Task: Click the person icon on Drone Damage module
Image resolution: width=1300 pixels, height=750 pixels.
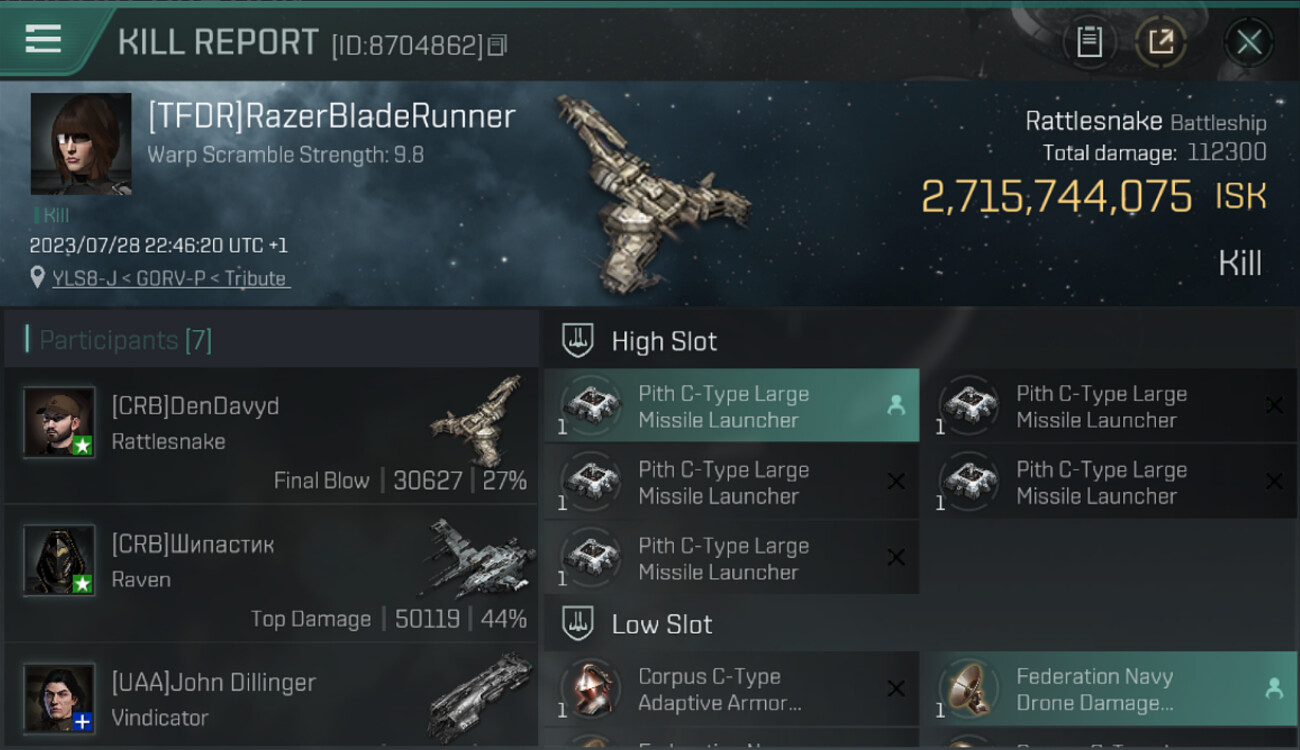Action: tap(1274, 688)
